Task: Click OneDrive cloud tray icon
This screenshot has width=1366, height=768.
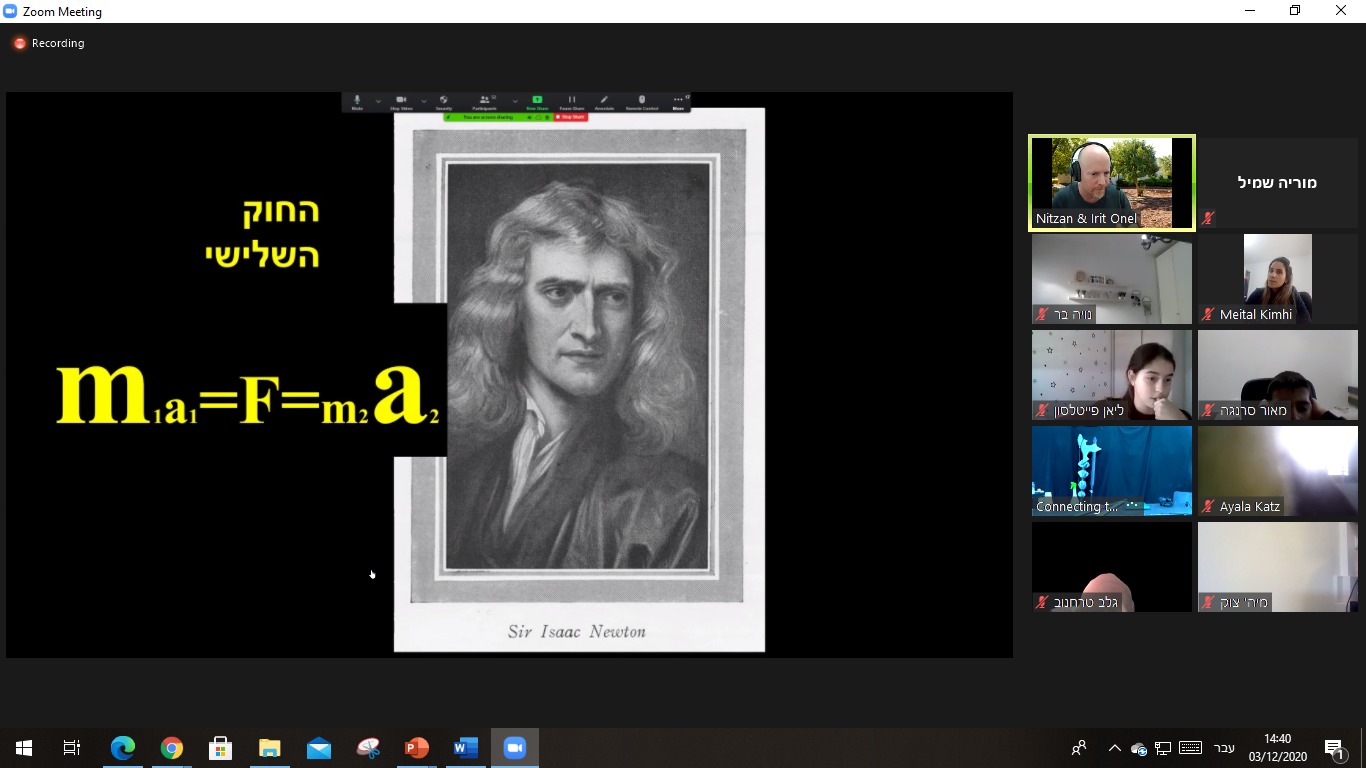Action: click(1139, 748)
